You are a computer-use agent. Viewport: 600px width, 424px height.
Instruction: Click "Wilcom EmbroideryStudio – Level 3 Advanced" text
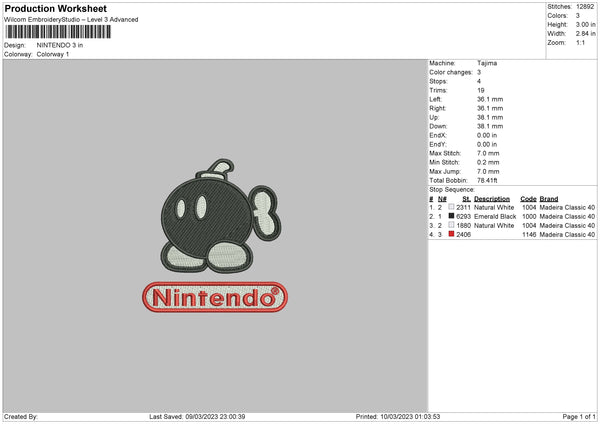[x=71, y=20]
